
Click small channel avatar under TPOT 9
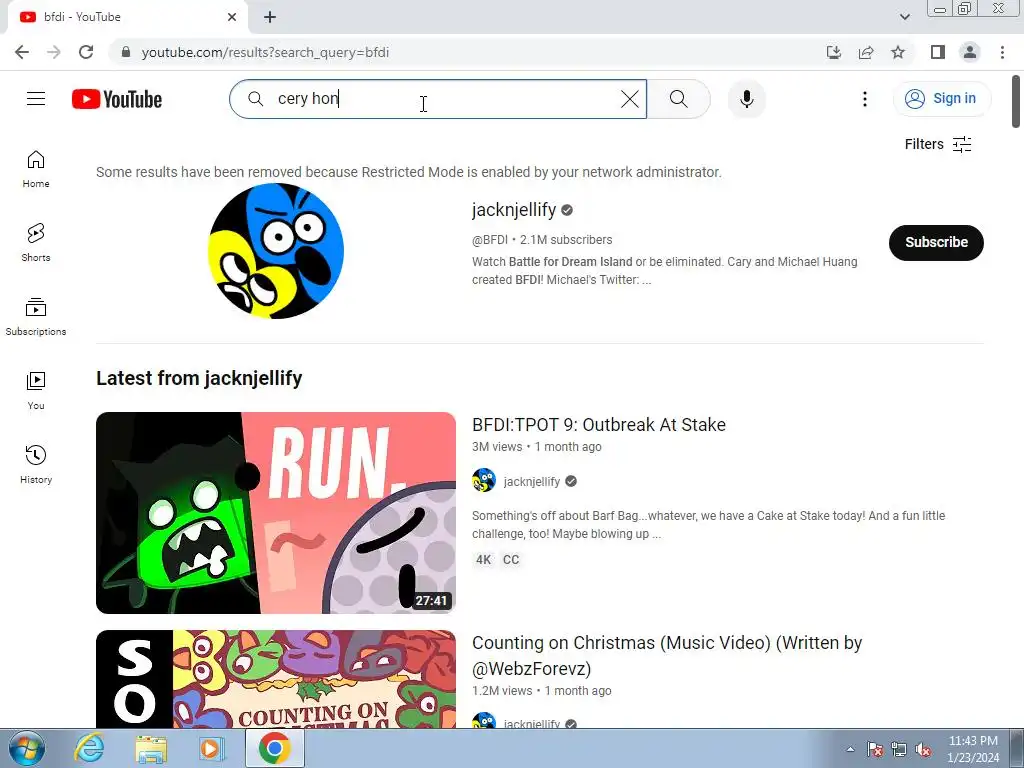click(x=484, y=481)
